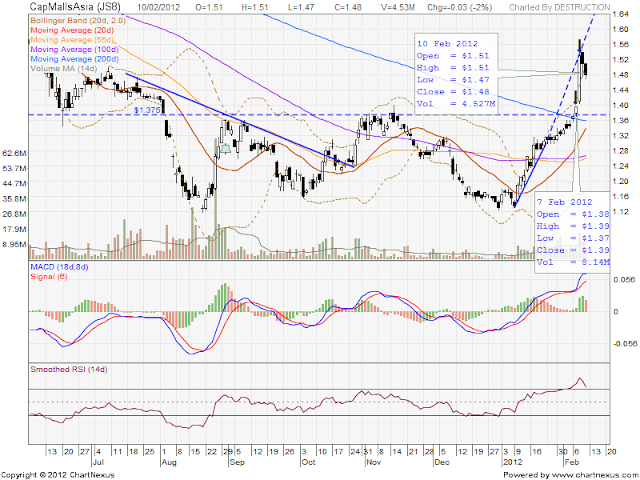Screen dimensions: 640x480
Task: Open the Powered by www.chartnexus.com footer link
Action: point(570,475)
